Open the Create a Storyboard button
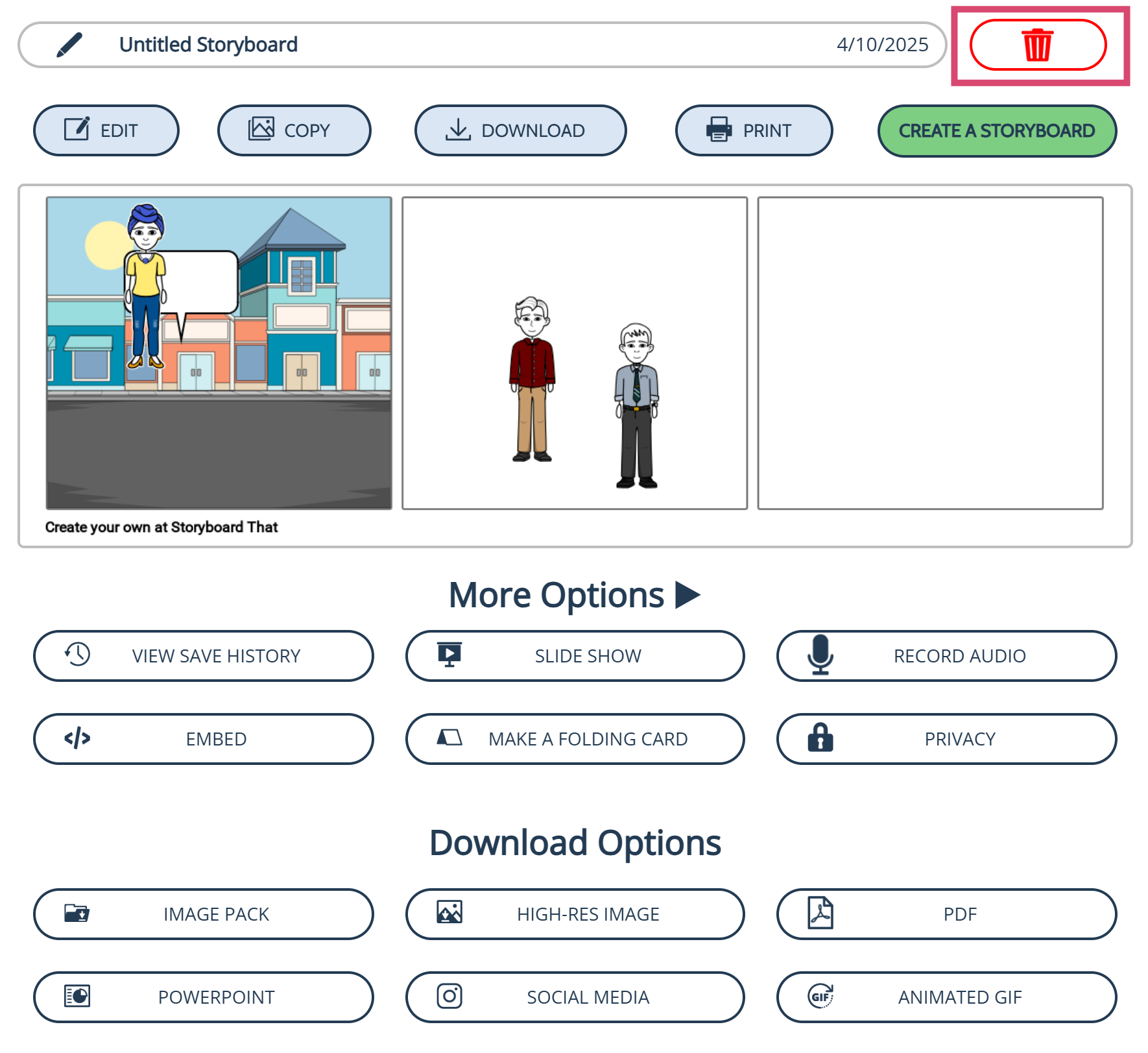Viewport: 1148px width, 1053px height. tap(997, 130)
